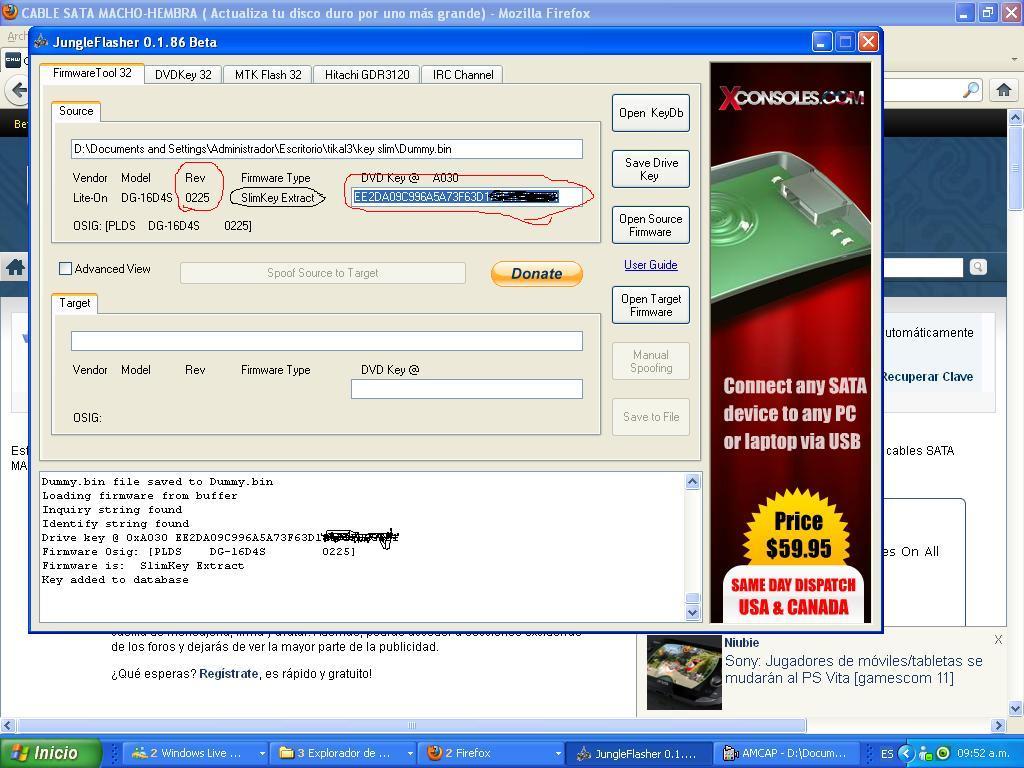Viewport: 1024px width, 768px height.
Task: Click the SlimKey Extract firmware type value
Action: point(278,197)
